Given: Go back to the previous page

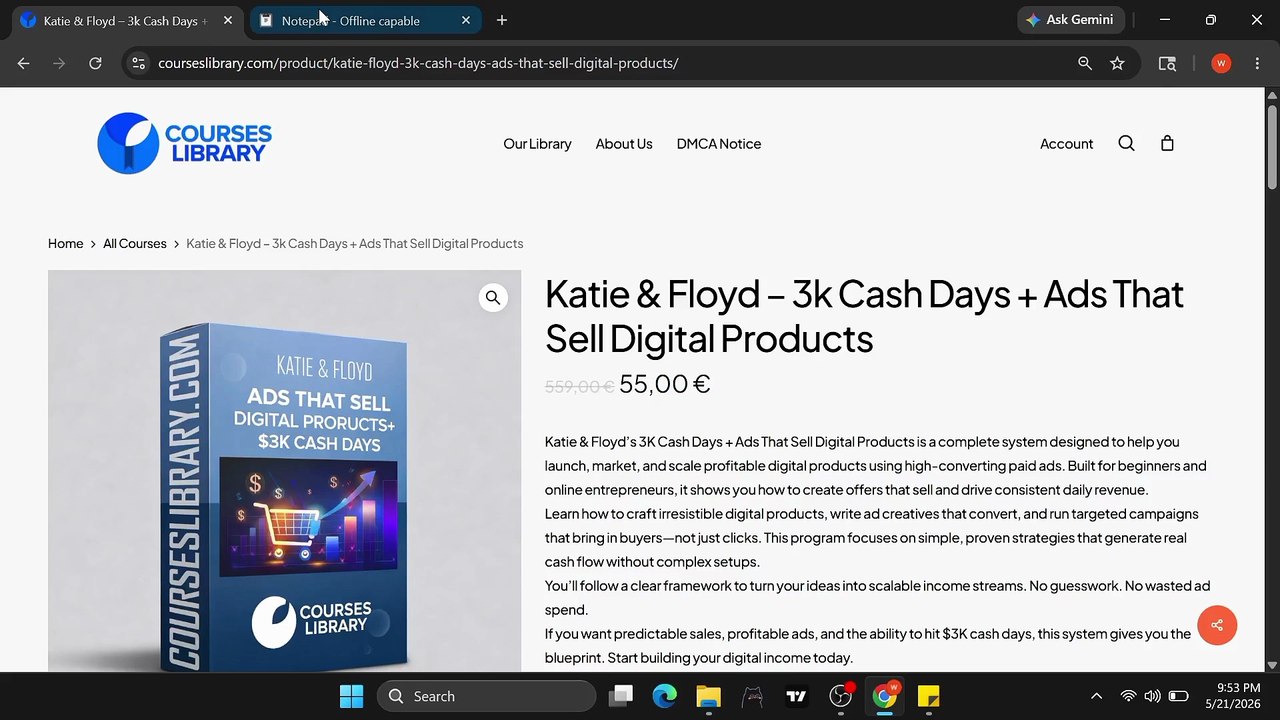Looking at the screenshot, I should [23, 63].
